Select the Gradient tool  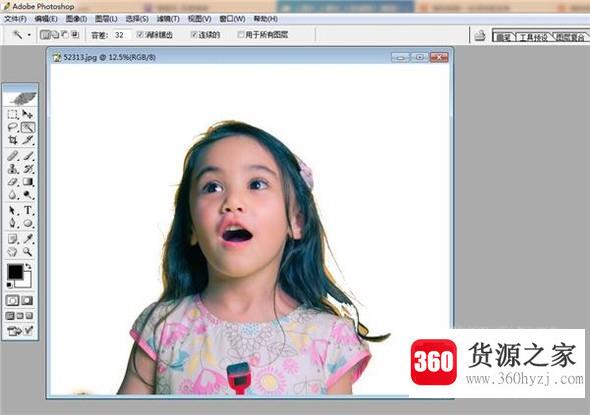[x=28, y=182]
